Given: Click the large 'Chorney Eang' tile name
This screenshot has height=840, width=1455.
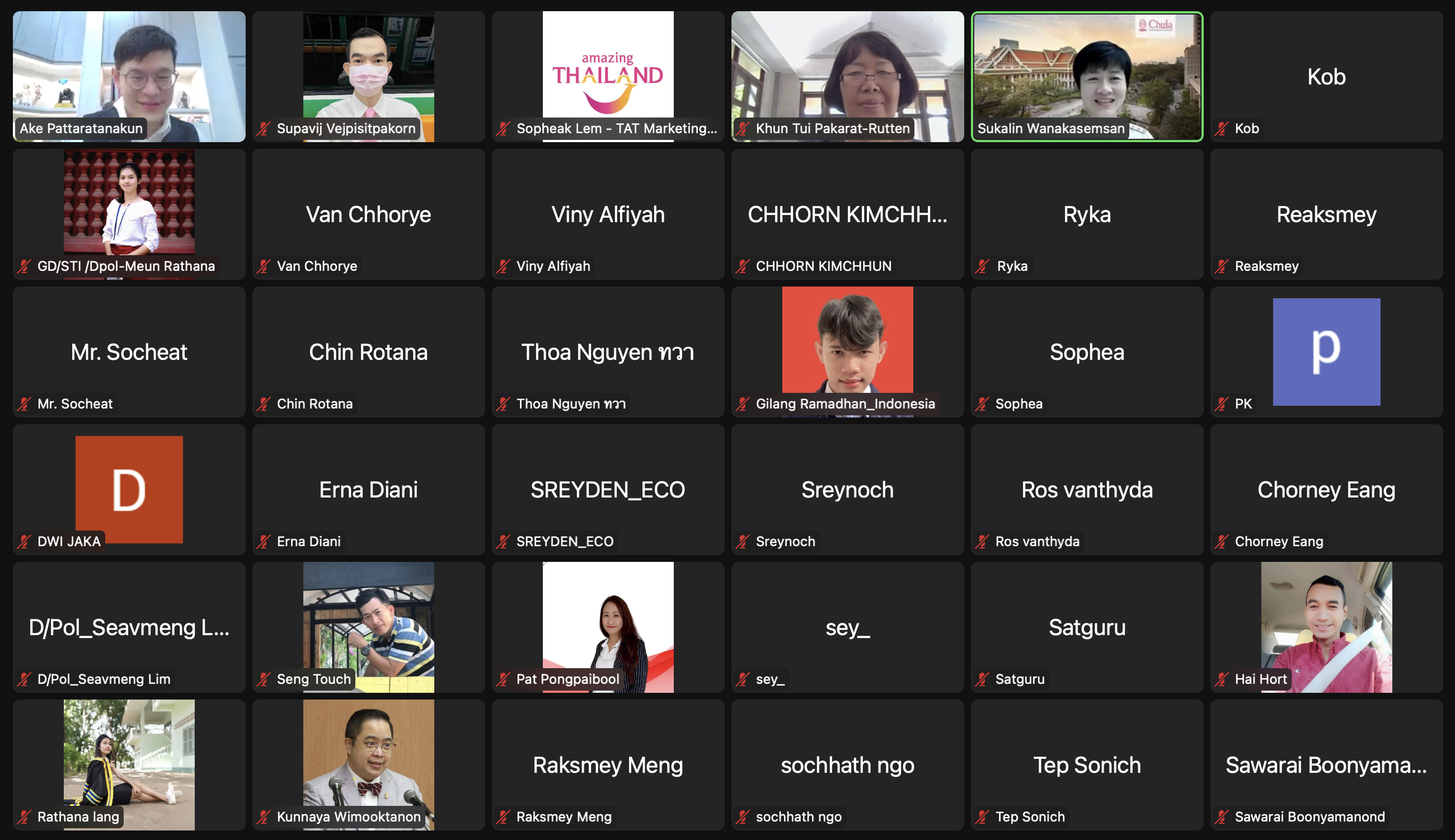Looking at the screenshot, I should point(1326,490).
